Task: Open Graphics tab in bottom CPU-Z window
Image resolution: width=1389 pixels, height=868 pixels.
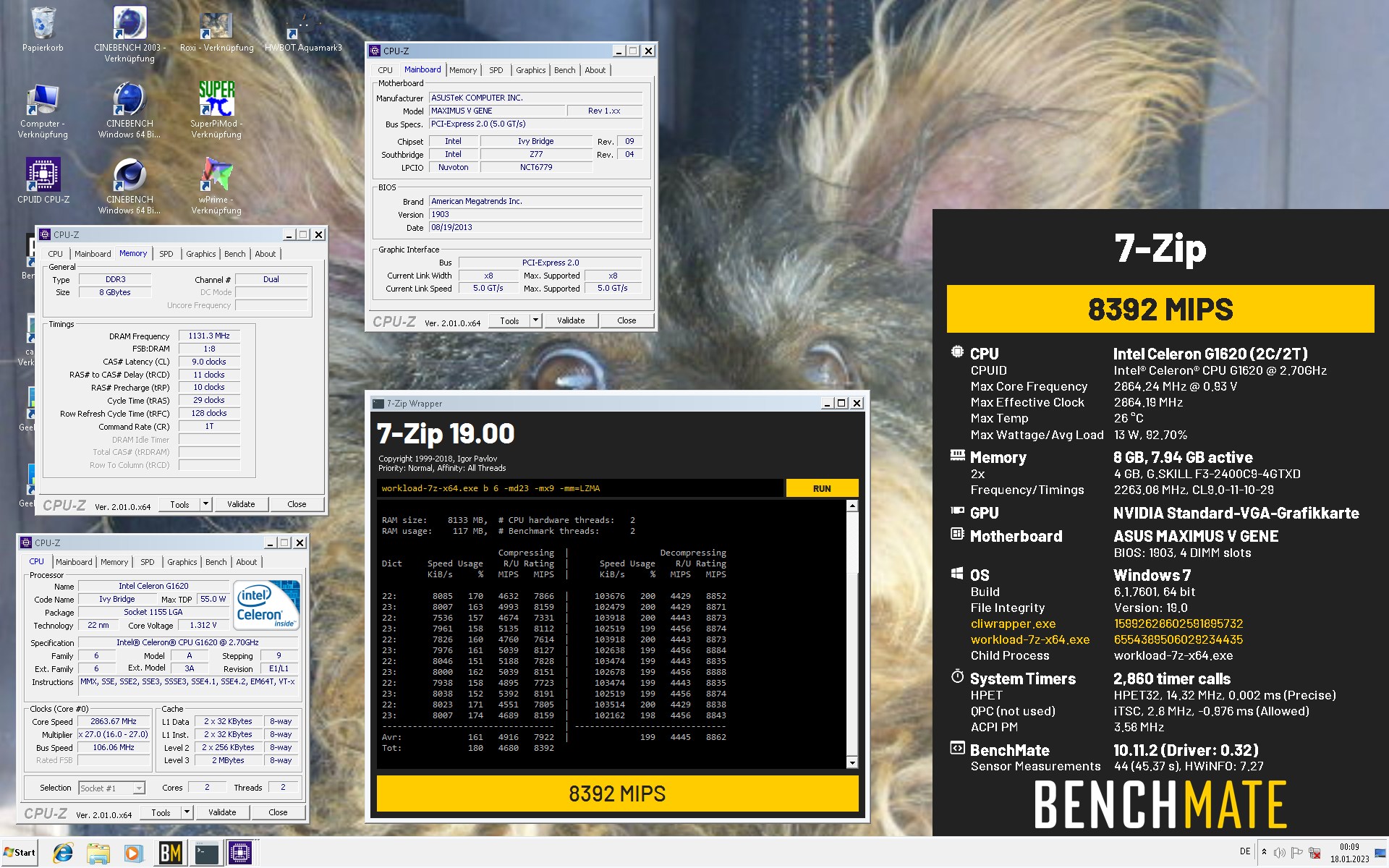Action: click(182, 562)
